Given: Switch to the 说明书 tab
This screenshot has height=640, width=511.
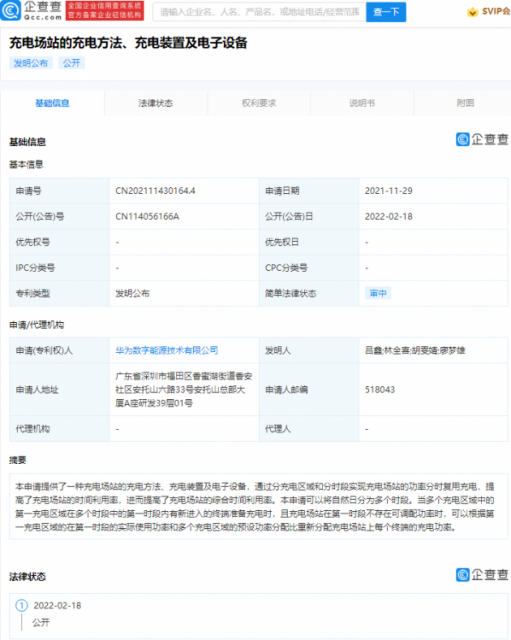Looking at the screenshot, I should [362, 103].
